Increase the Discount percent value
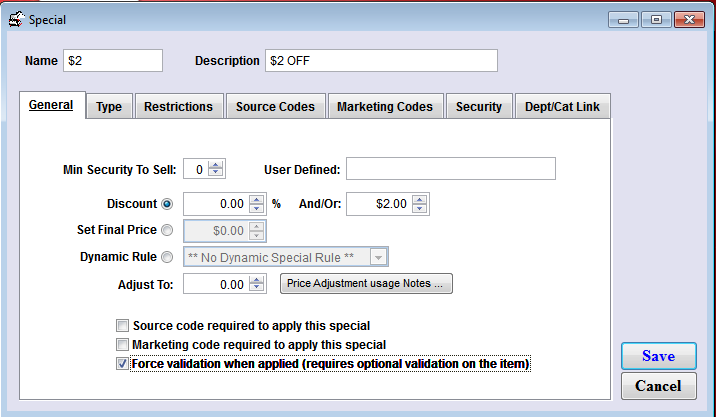Image resolution: width=716 pixels, height=417 pixels. point(257,200)
